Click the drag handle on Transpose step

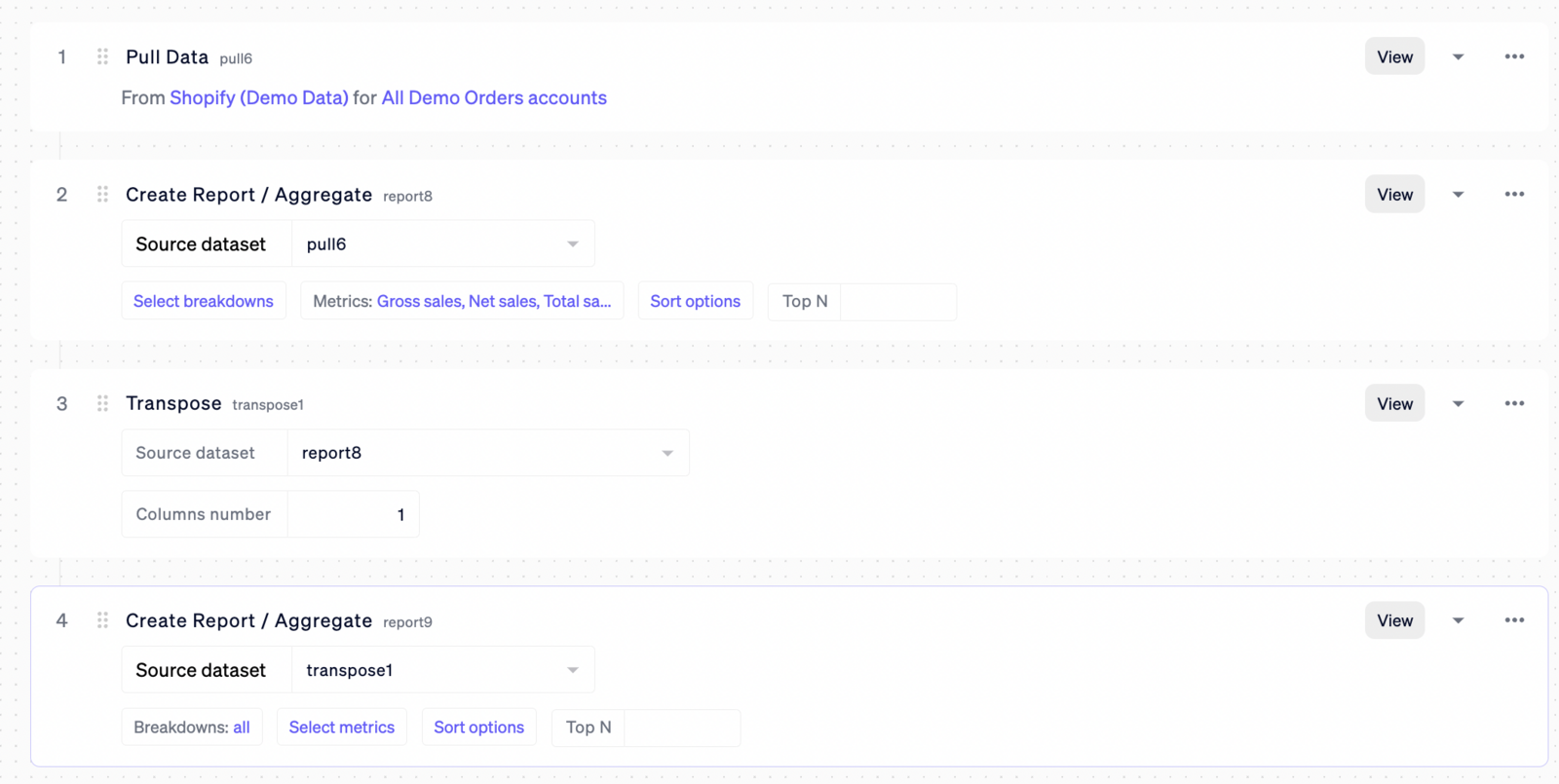(102, 403)
